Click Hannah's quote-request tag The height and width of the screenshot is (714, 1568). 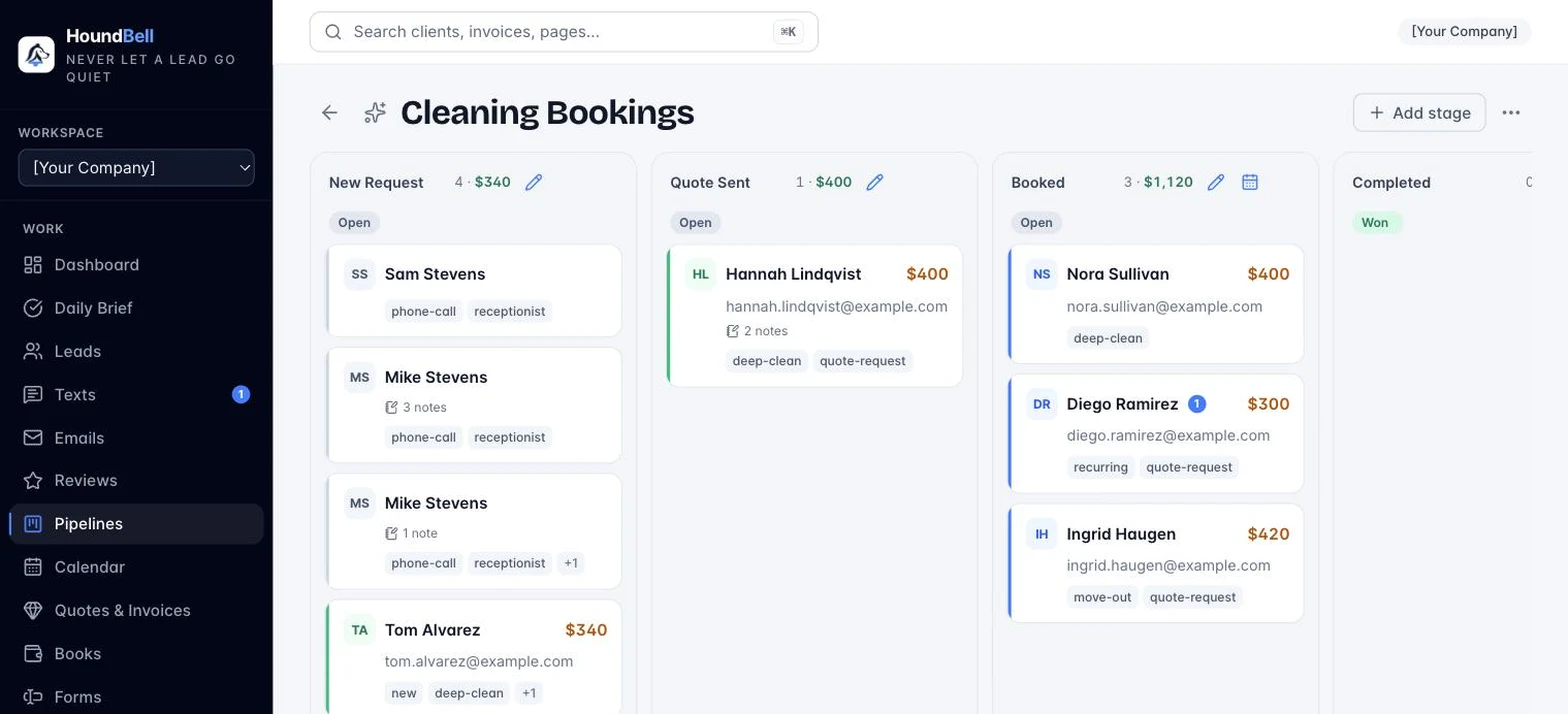[x=863, y=361]
